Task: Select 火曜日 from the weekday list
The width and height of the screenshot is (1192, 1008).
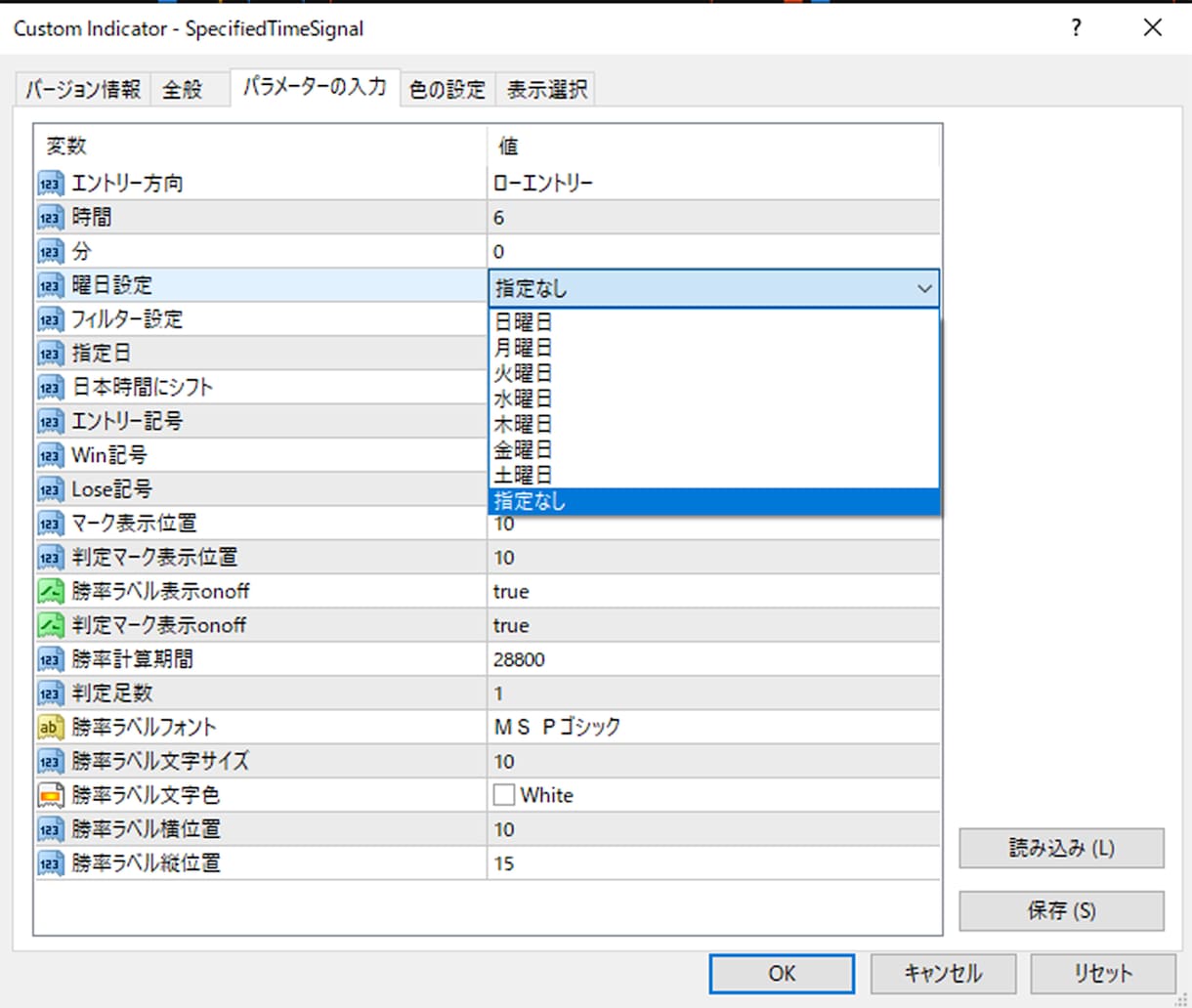Action: pos(713,373)
